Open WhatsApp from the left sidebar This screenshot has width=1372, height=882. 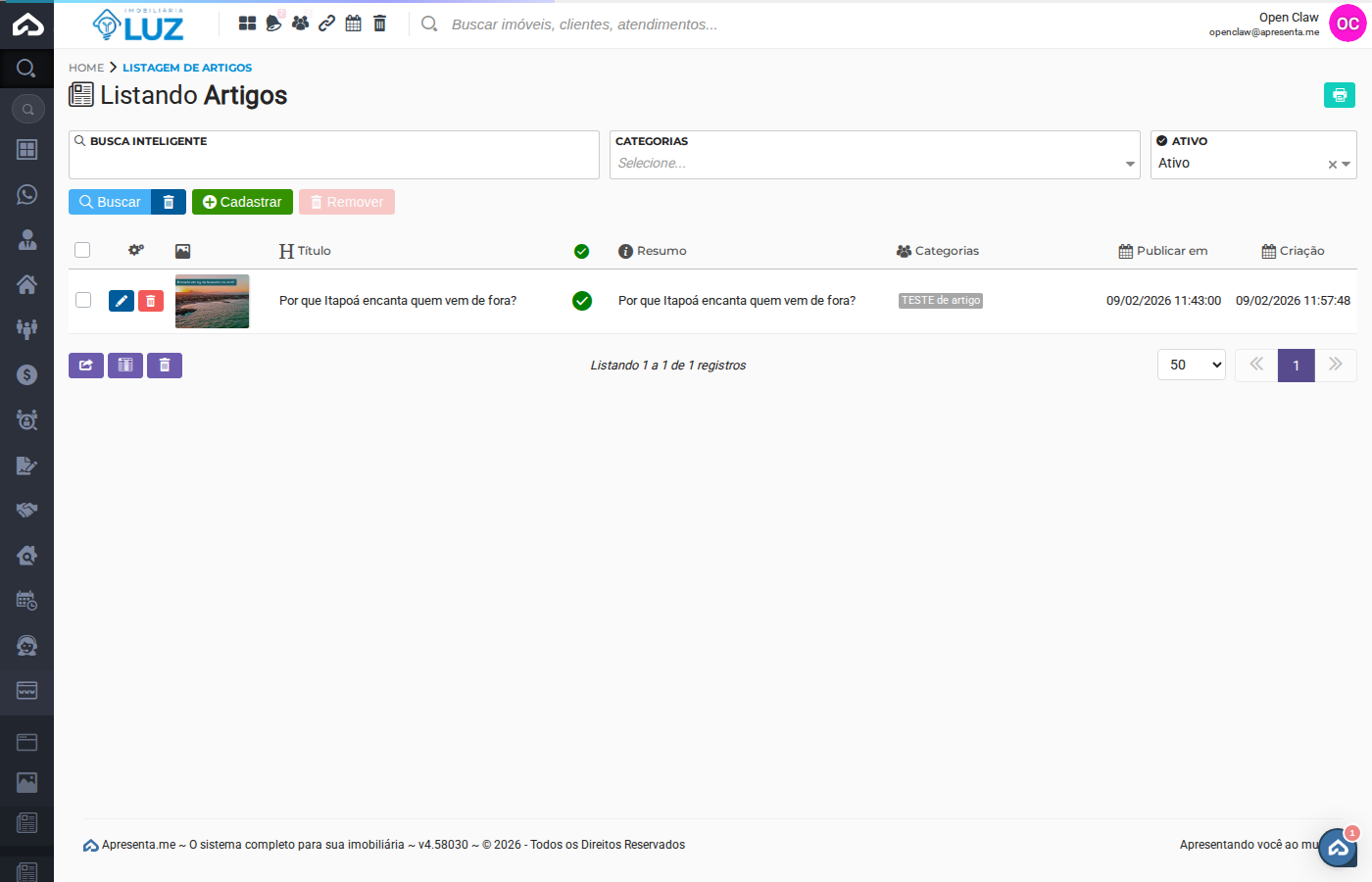tap(26, 194)
